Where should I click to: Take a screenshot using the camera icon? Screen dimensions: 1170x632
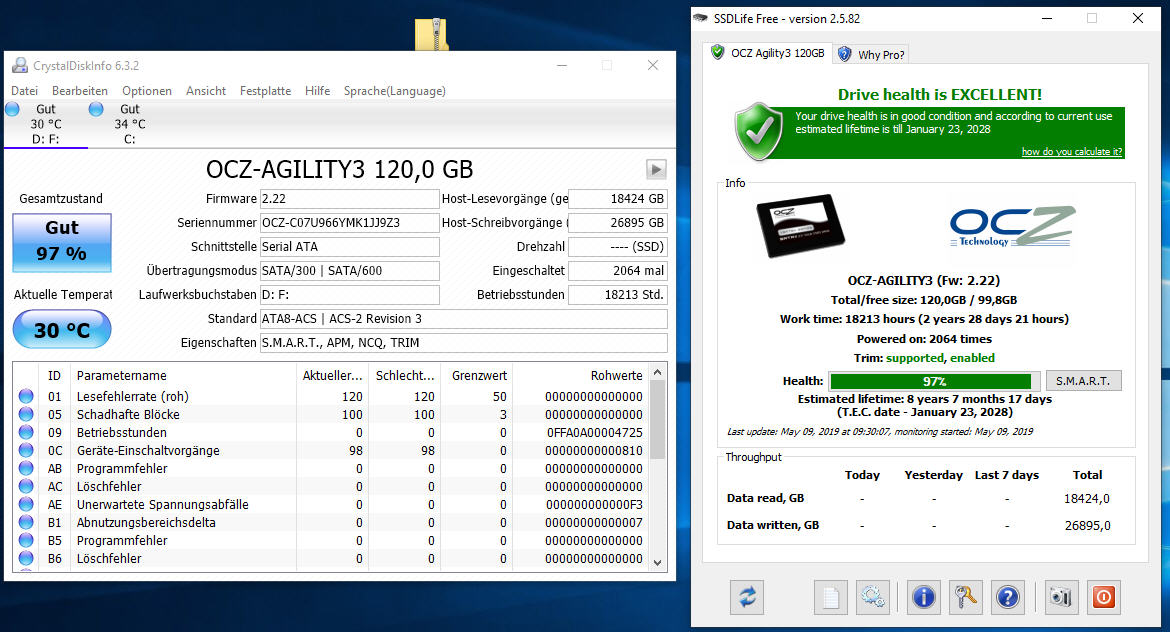click(x=1061, y=597)
